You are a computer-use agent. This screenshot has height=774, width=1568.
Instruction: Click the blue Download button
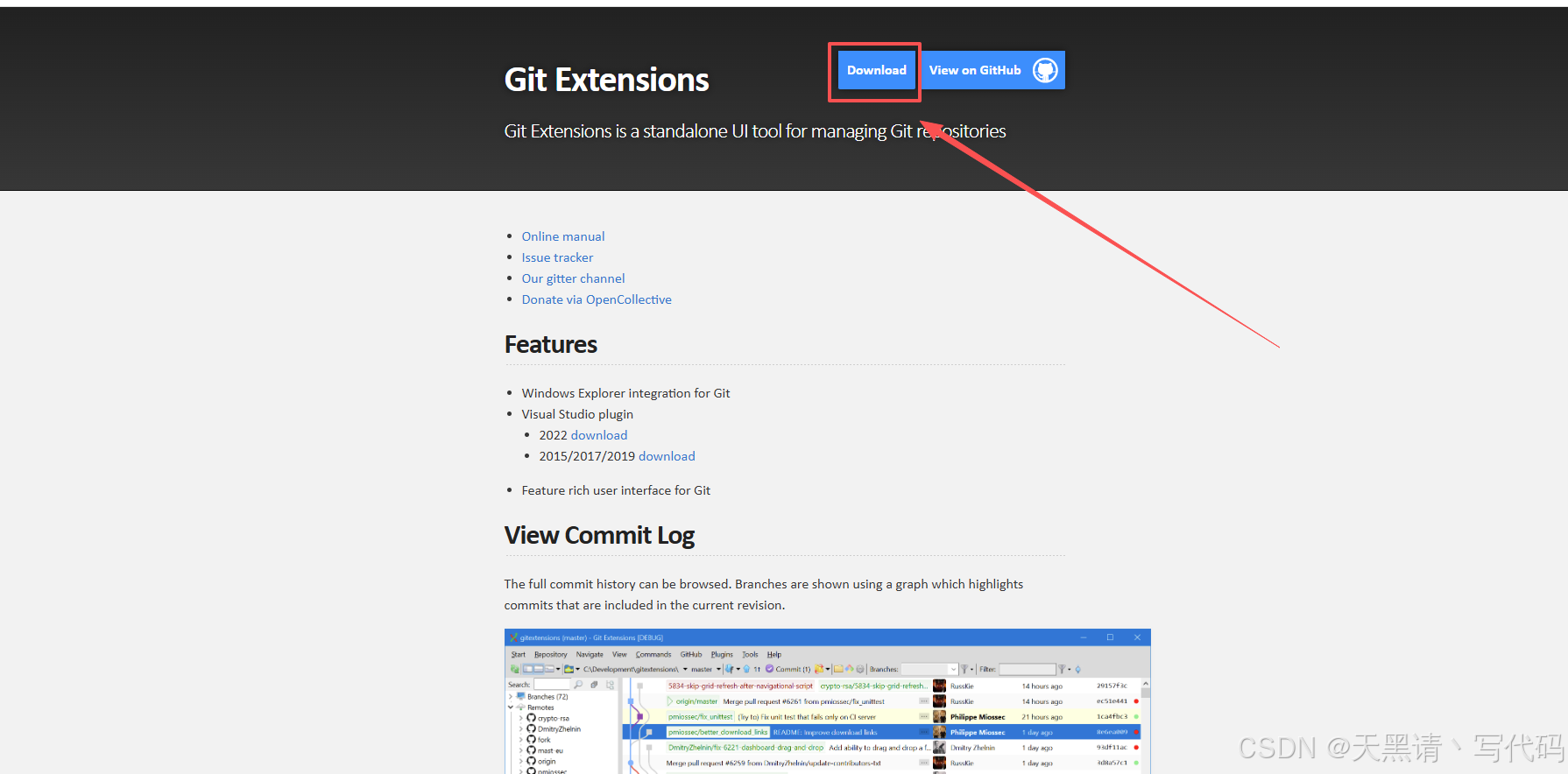[876, 70]
